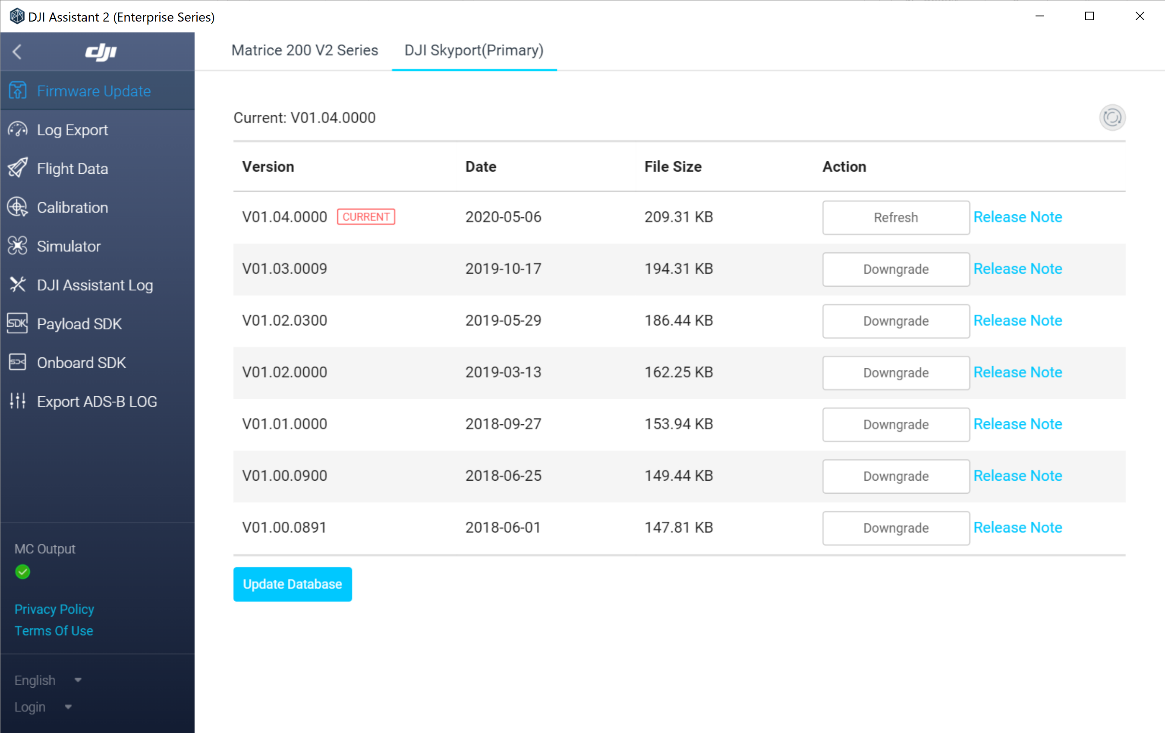
Task: Expand the Login dropdown
Action: pos(43,707)
